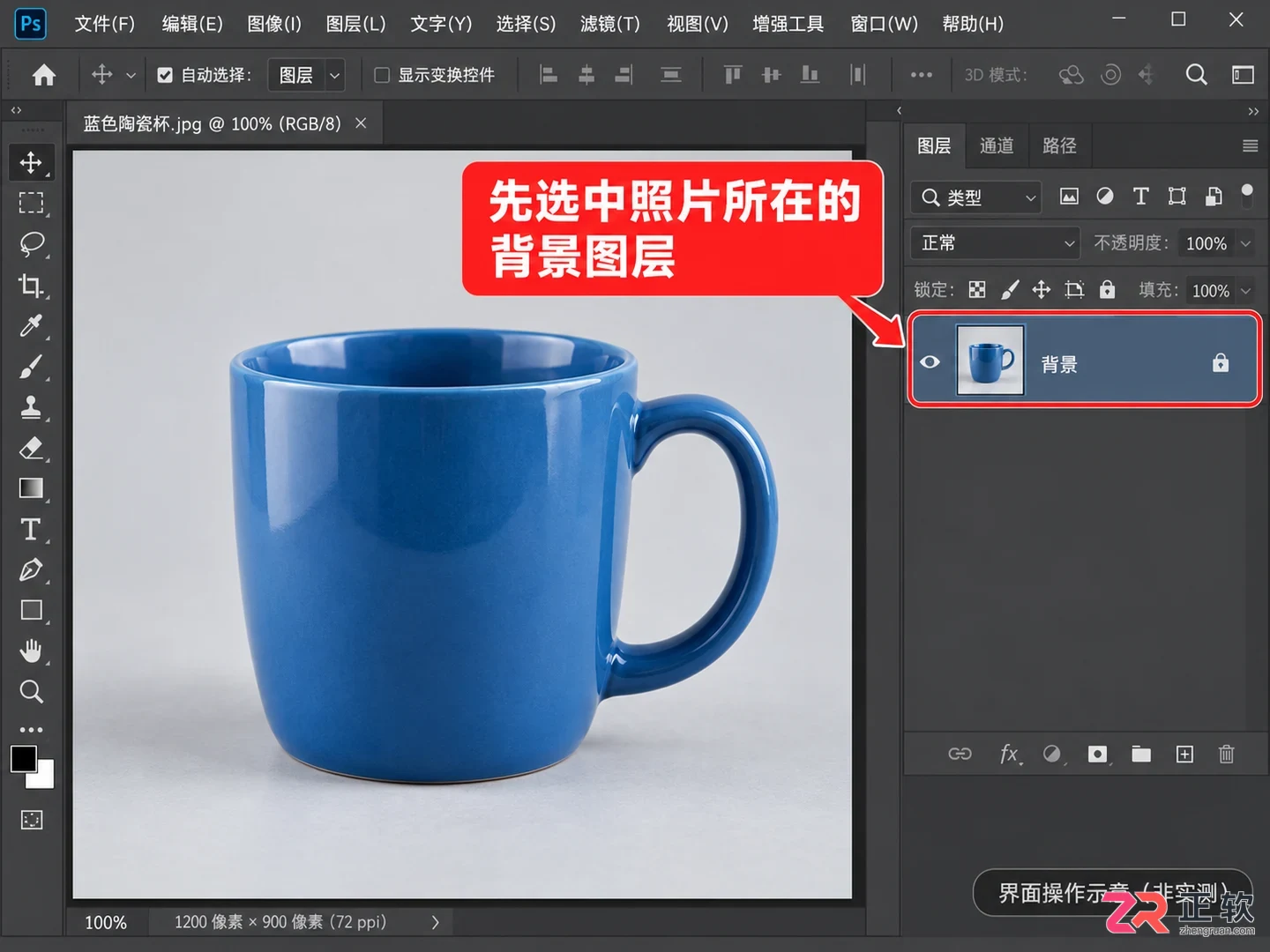The width and height of the screenshot is (1270, 952).
Task: Select the Gradient tool
Action: click(31, 488)
